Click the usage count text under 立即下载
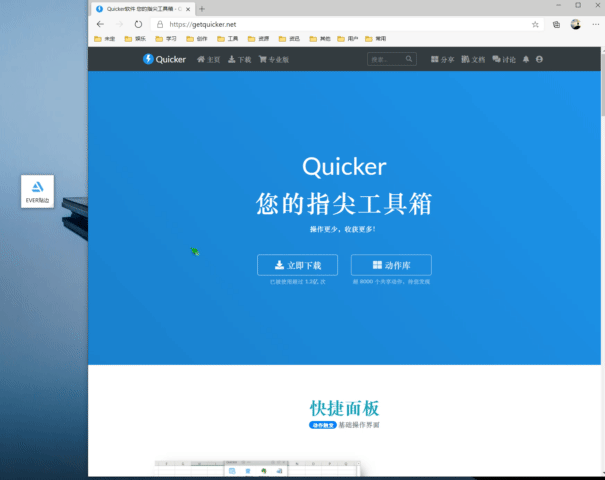 297,282
